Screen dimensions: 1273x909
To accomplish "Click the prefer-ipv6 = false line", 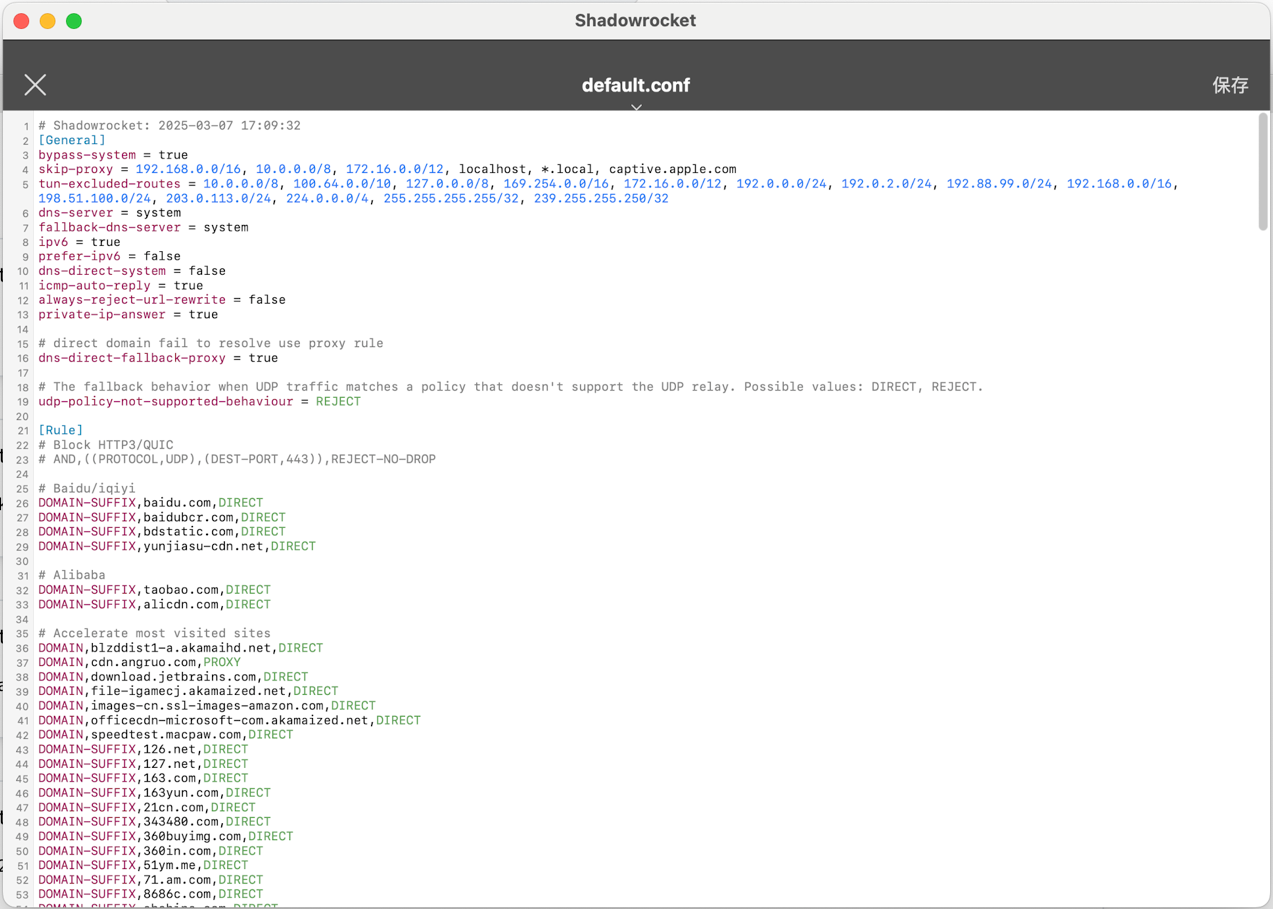I will point(110,257).
